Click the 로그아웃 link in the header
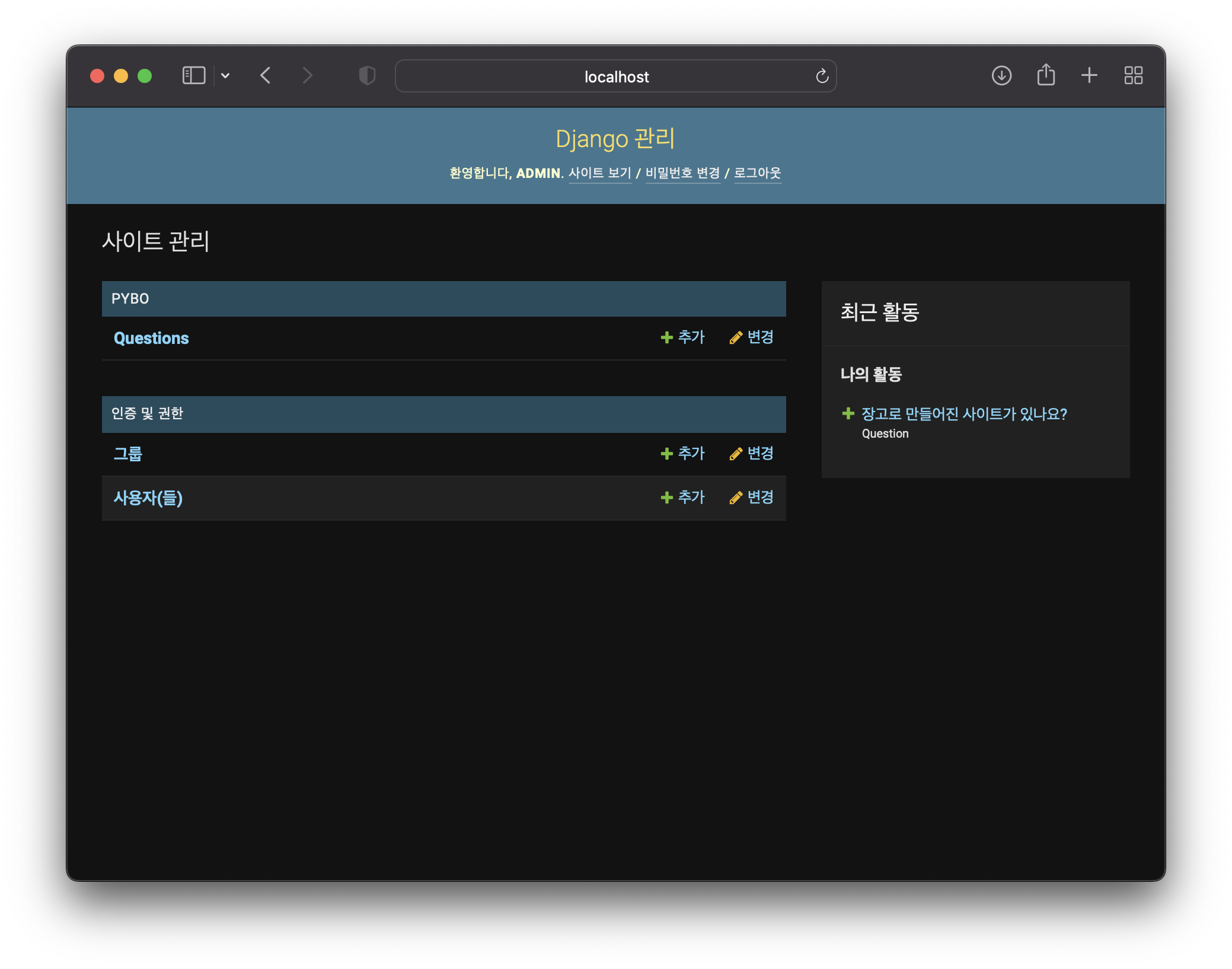1232x969 pixels. 757,173
